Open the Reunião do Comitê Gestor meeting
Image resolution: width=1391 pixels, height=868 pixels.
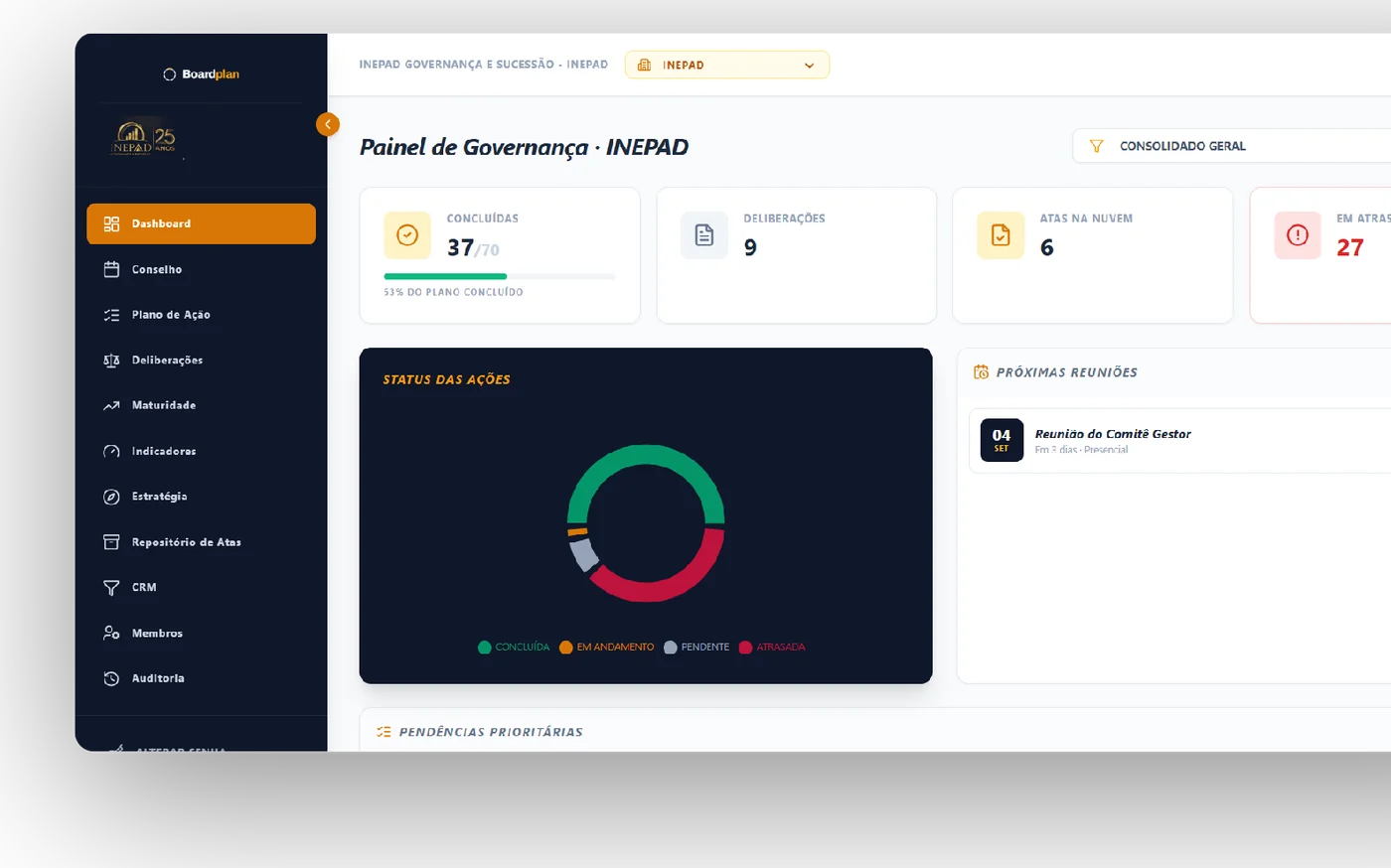click(1180, 441)
